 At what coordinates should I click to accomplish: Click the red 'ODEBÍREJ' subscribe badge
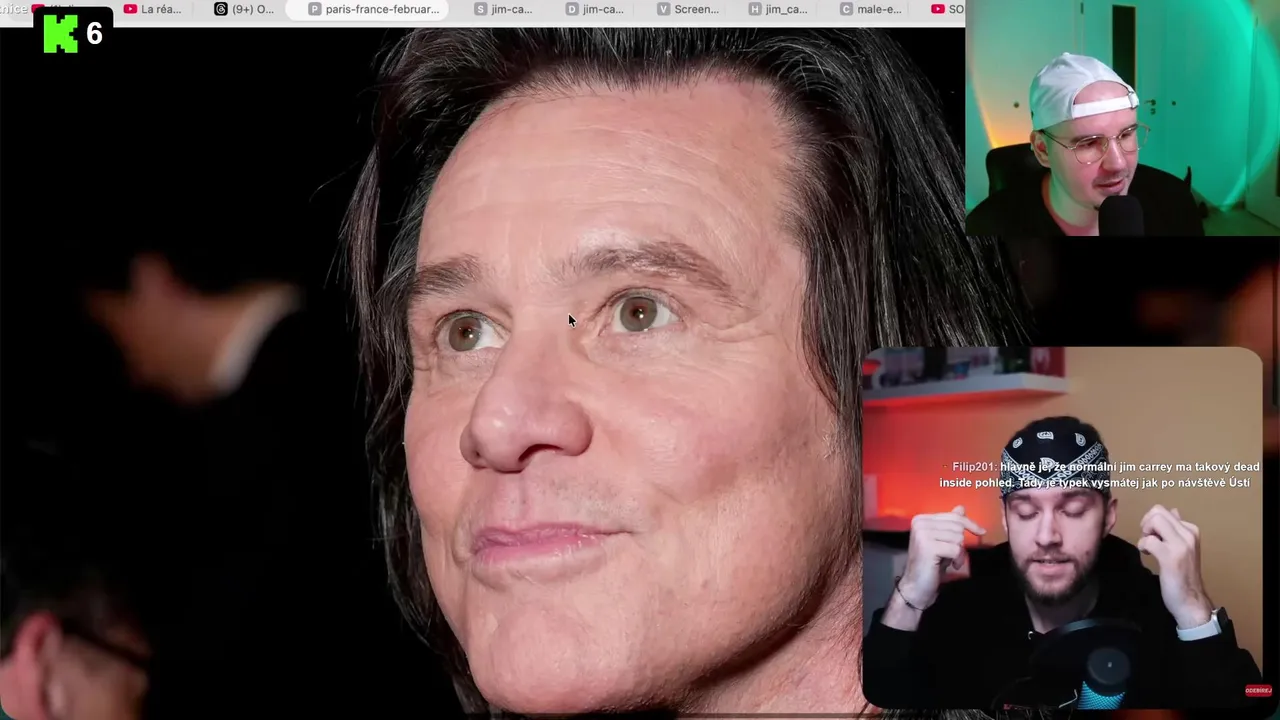[1258, 691]
